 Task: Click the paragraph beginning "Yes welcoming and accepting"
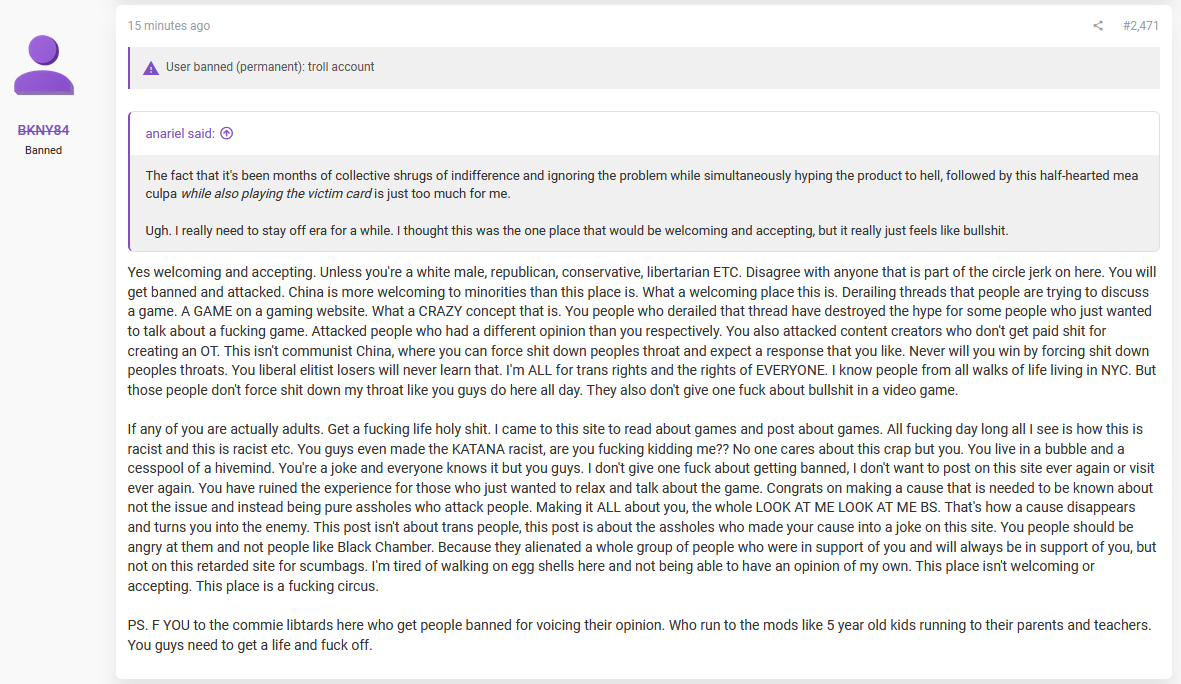point(642,331)
